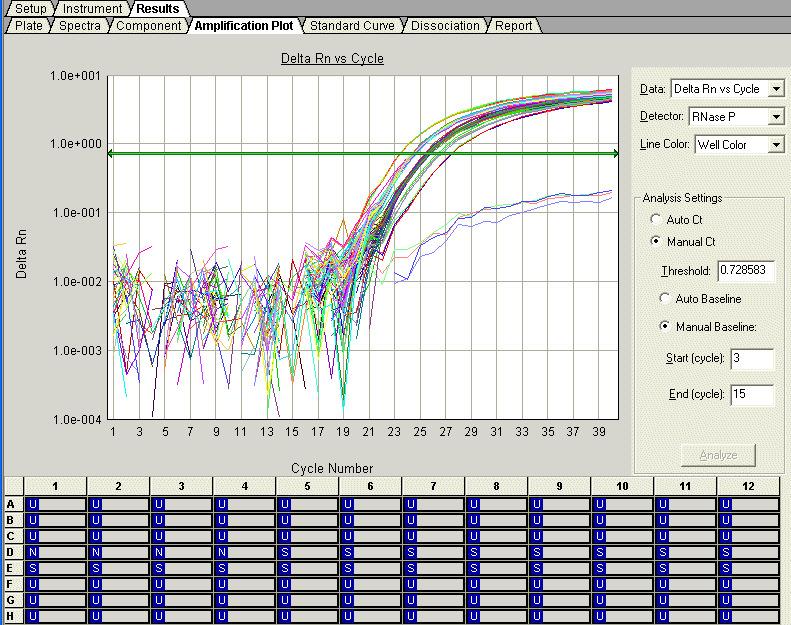Select unknown well B9
This screenshot has height=625, width=791.
[559, 520]
